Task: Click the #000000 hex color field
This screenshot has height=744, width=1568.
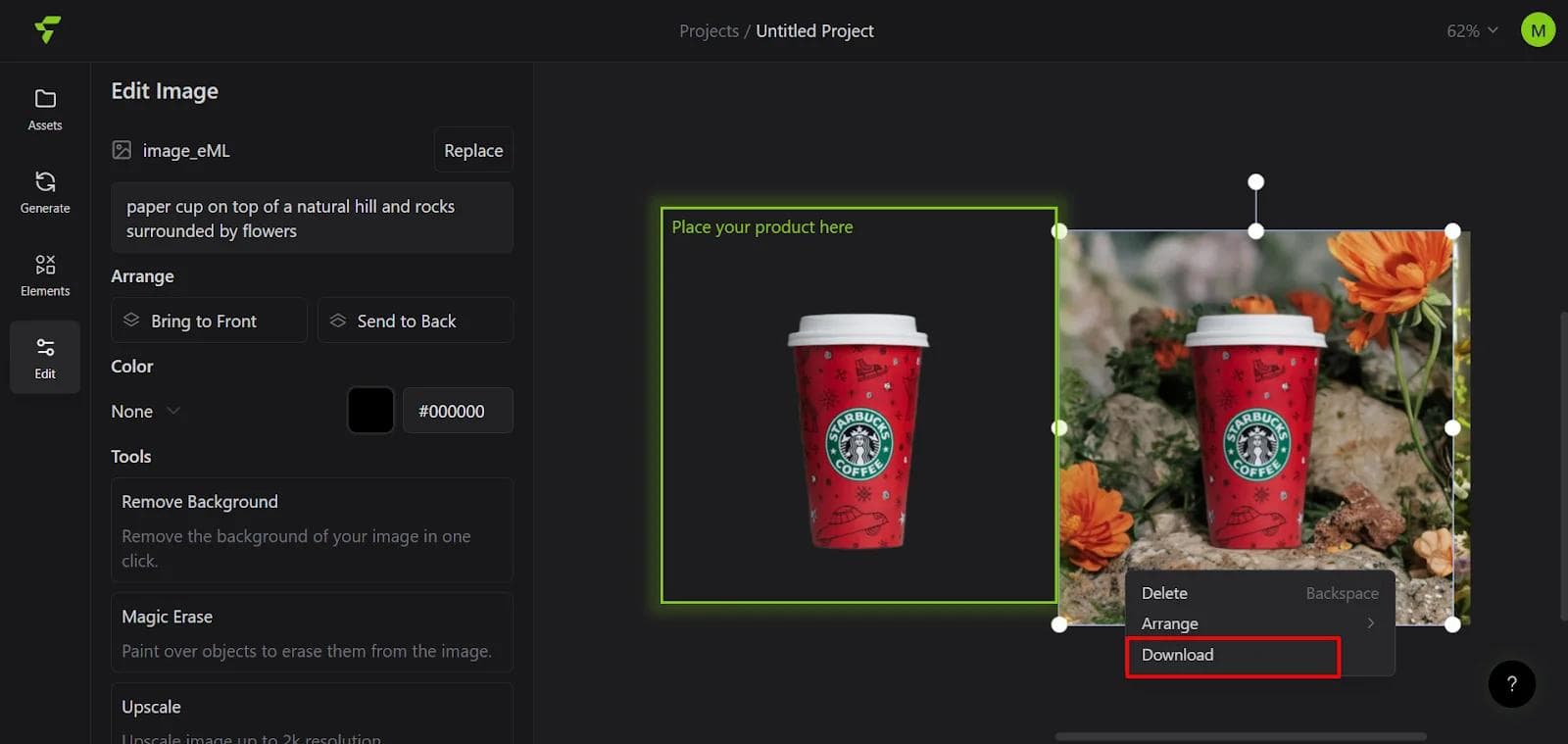Action: 457,412
